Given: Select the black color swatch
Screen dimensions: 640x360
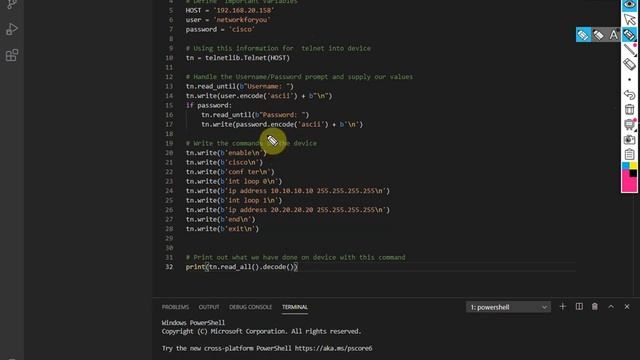Looking at the screenshot, I should click(x=633, y=173).
